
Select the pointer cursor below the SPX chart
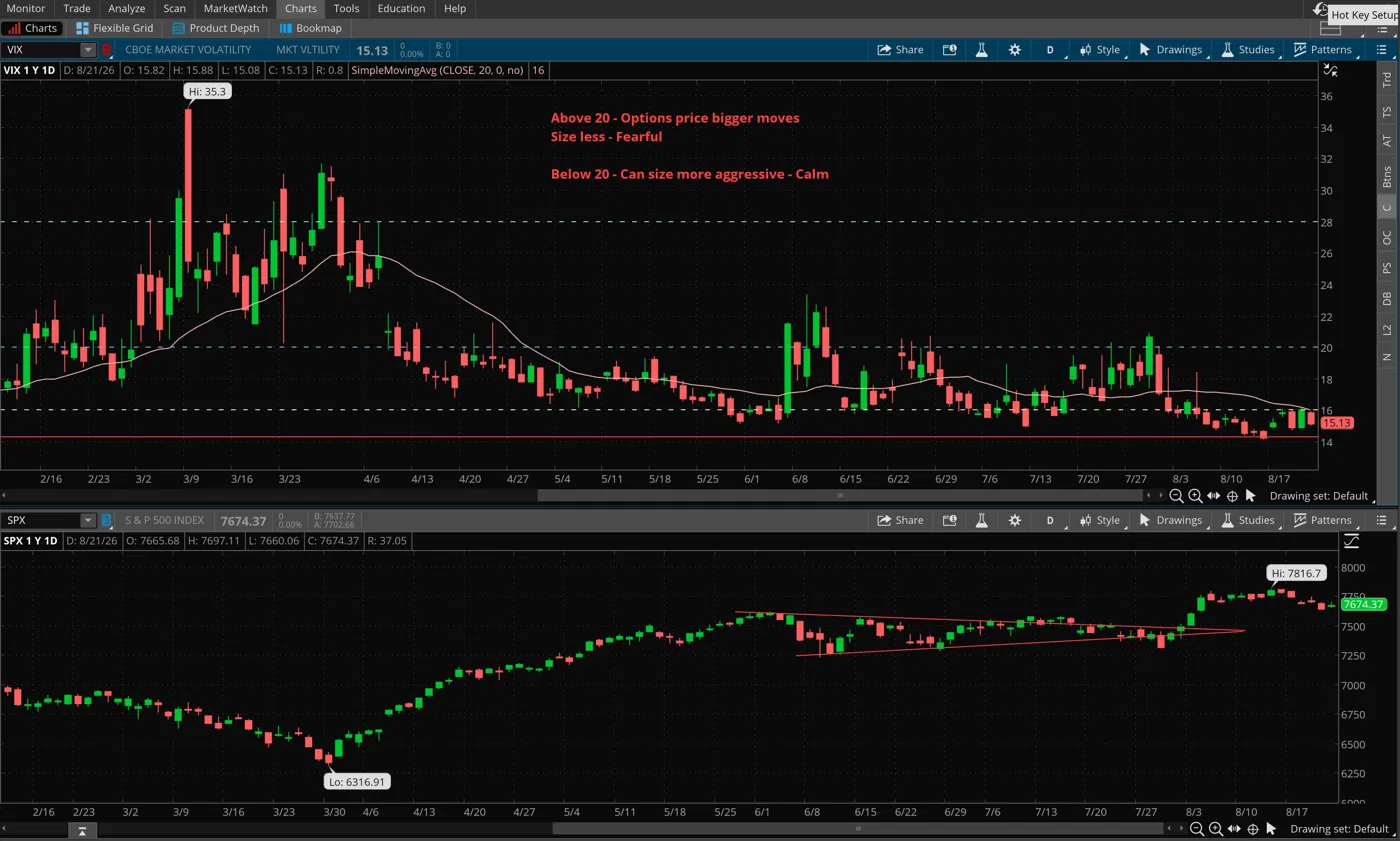point(1272,829)
